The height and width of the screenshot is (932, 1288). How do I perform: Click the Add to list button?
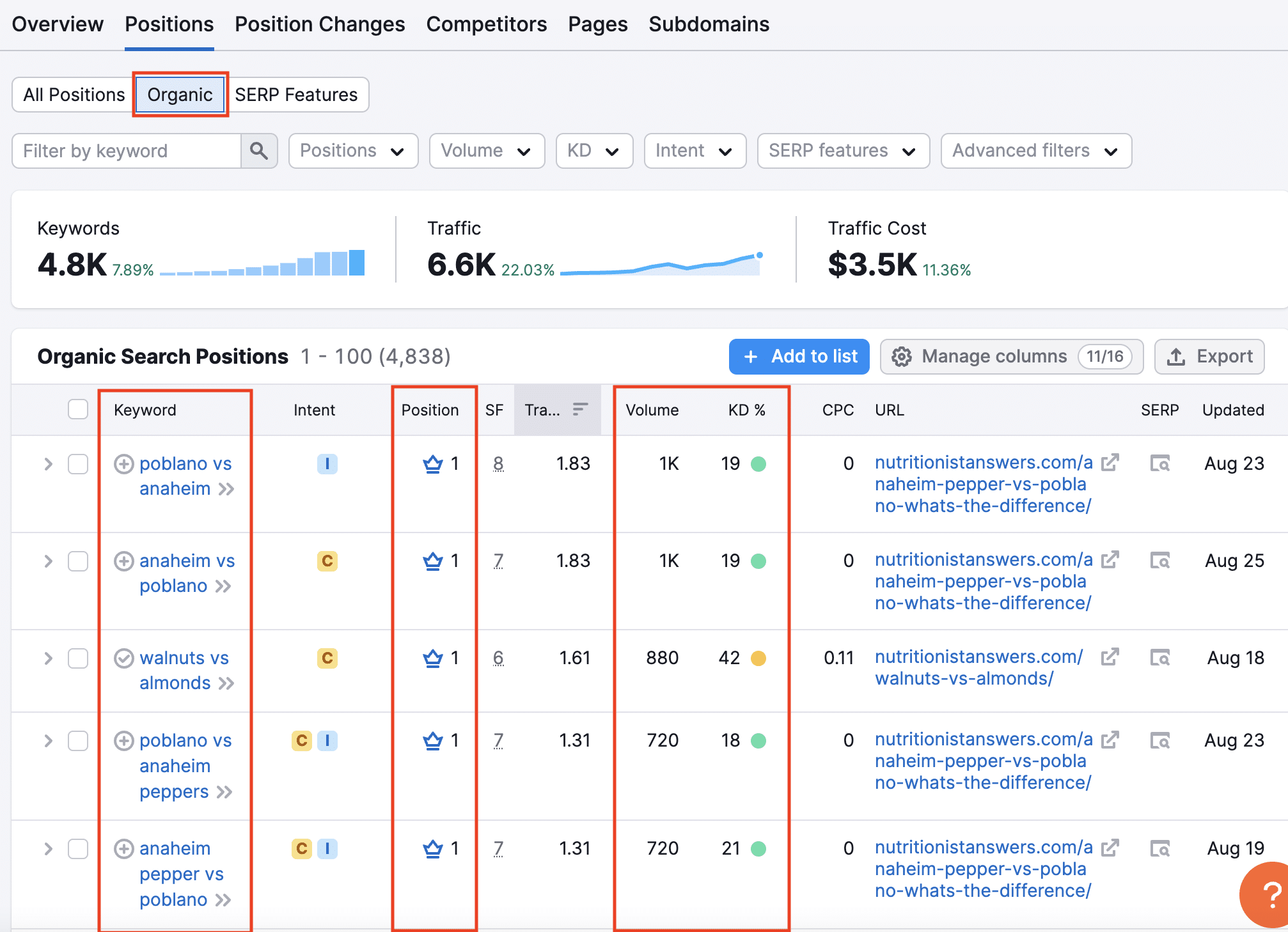point(799,357)
